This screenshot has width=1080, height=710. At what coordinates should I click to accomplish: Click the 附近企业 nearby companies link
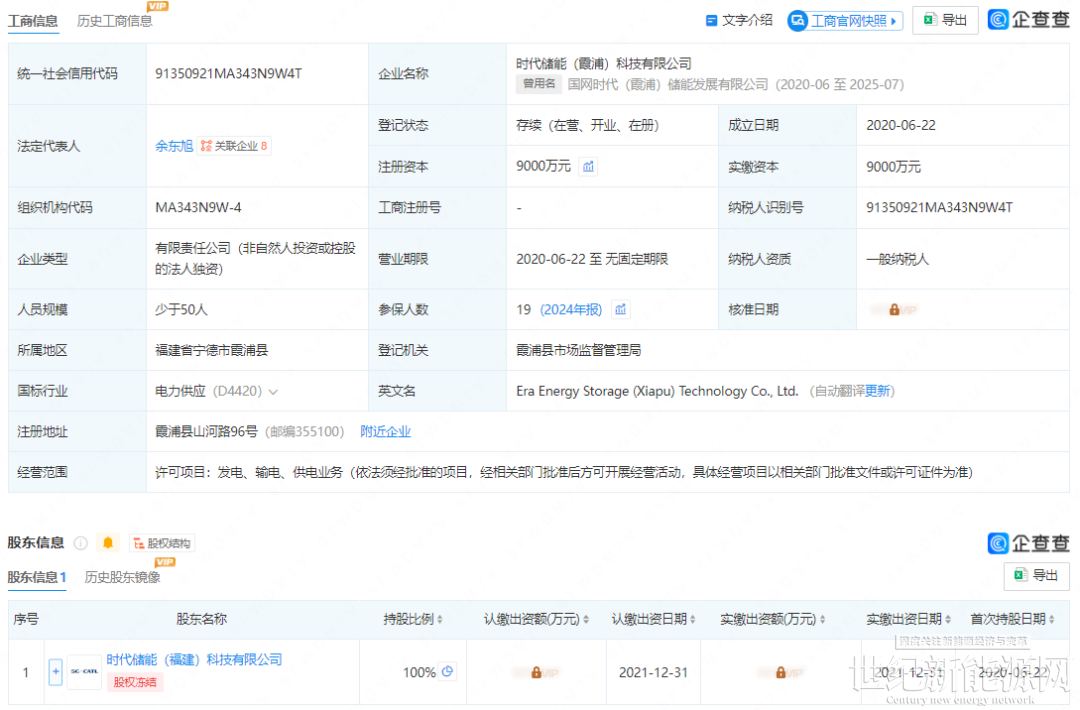point(385,432)
